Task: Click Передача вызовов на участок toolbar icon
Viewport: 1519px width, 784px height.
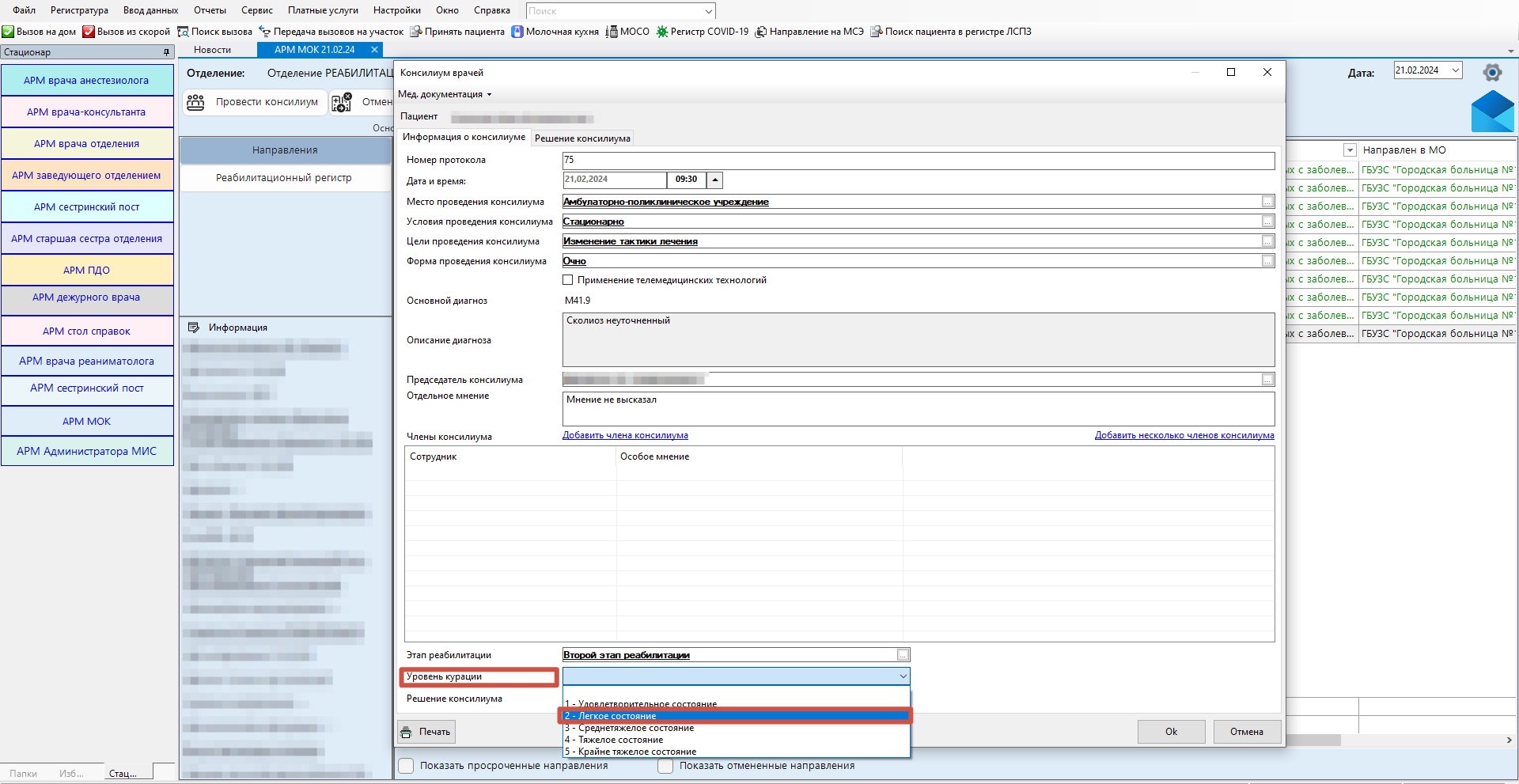Action: tap(265, 32)
